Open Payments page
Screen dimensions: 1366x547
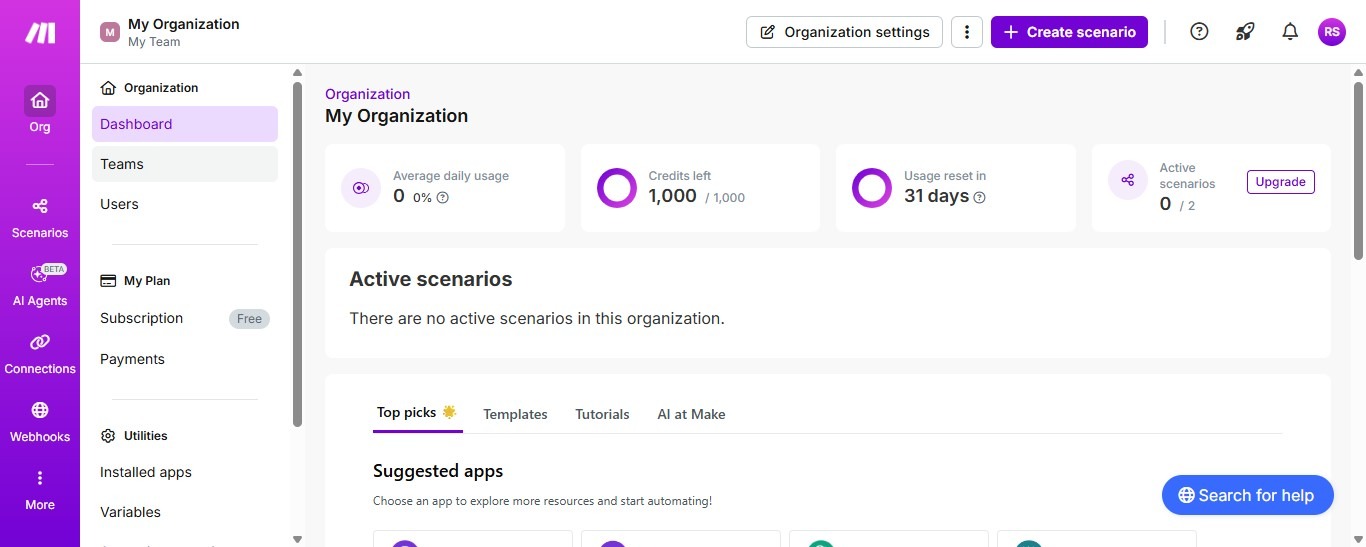point(132,359)
